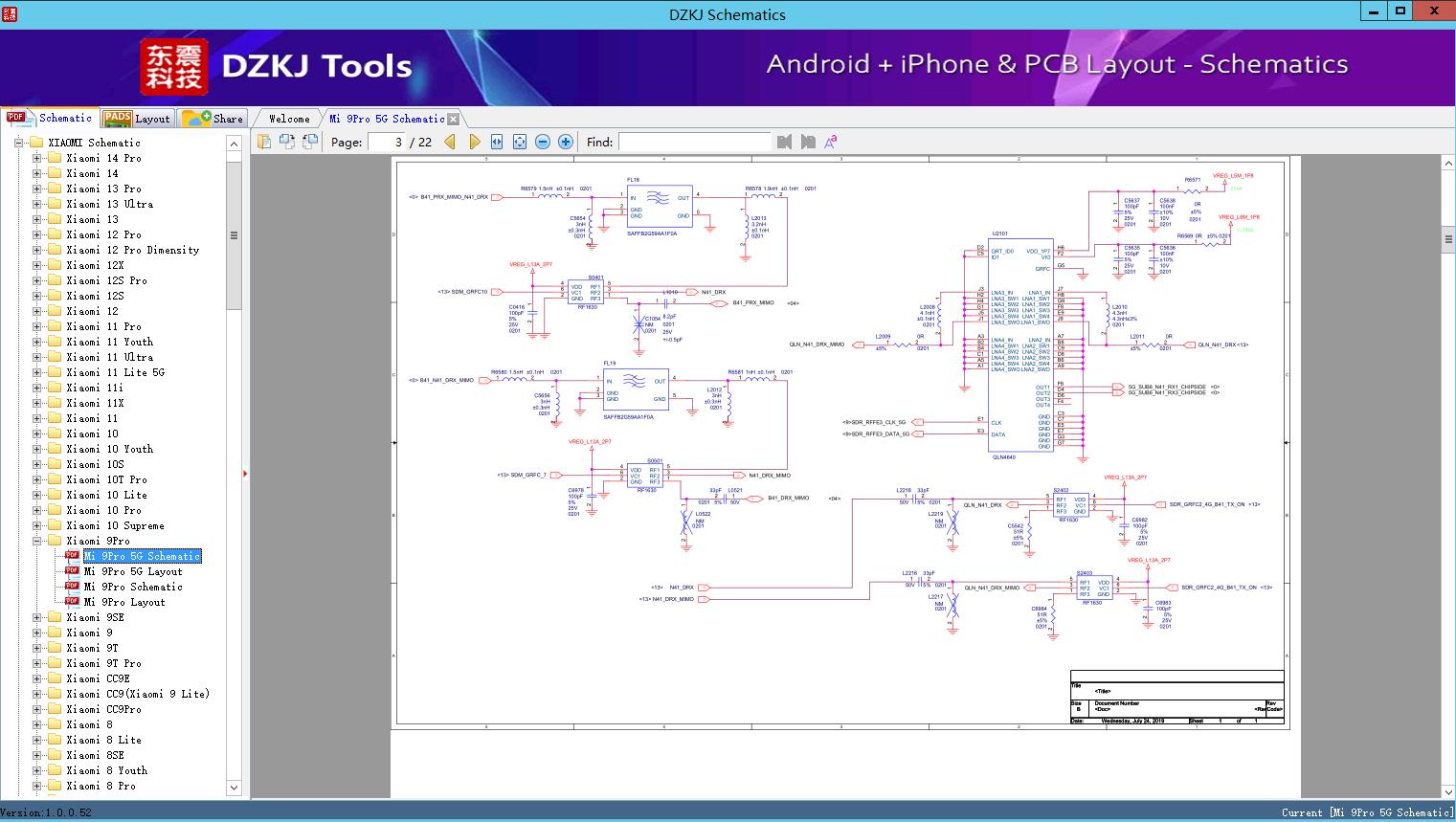Expand the Xiaomi 11 Lite 5G folder
The width and height of the screenshot is (1456, 822).
36,372
